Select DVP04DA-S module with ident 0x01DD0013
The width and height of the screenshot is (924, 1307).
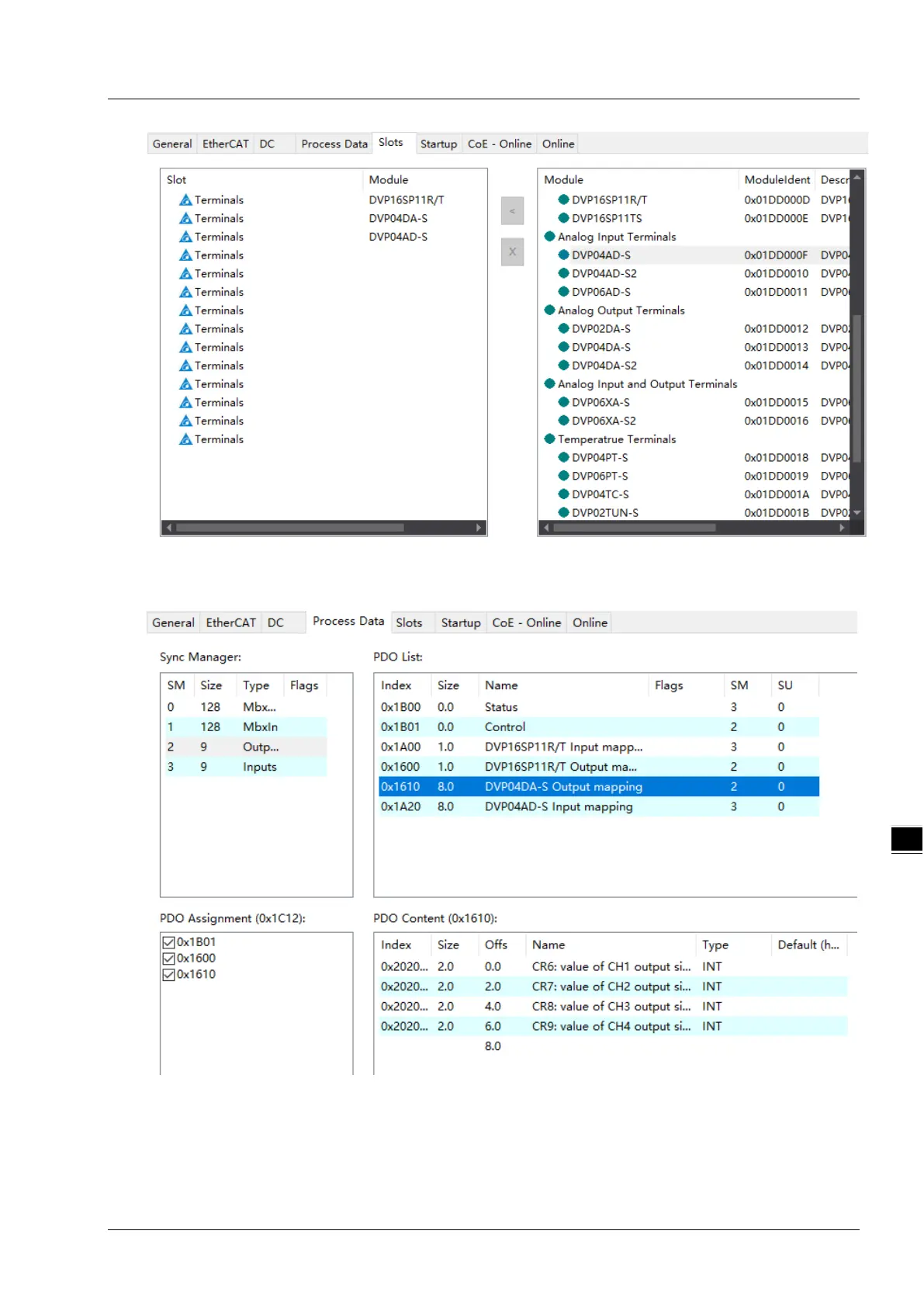[x=696, y=347]
